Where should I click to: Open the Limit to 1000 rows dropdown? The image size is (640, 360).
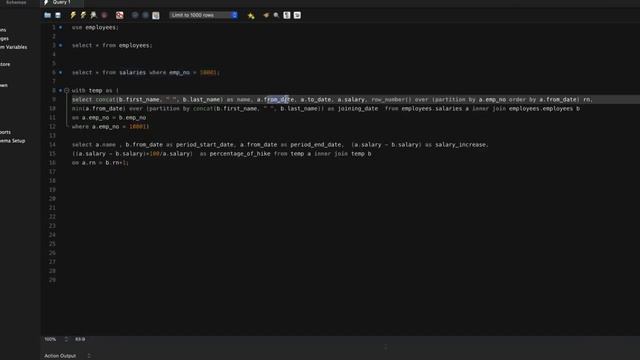pyautogui.click(x=203, y=15)
